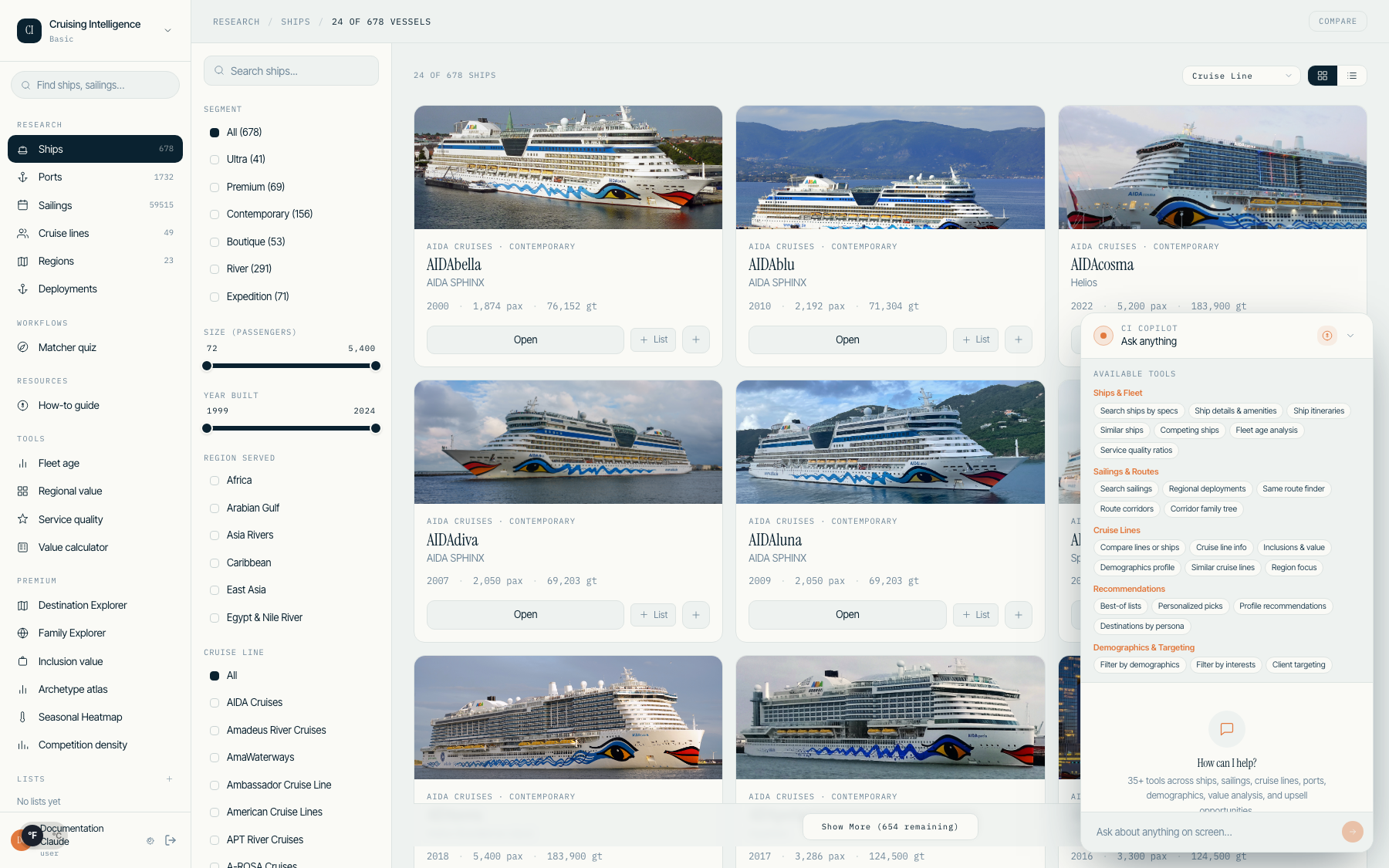Go to Sailings in the sidebar

[95, 205]
